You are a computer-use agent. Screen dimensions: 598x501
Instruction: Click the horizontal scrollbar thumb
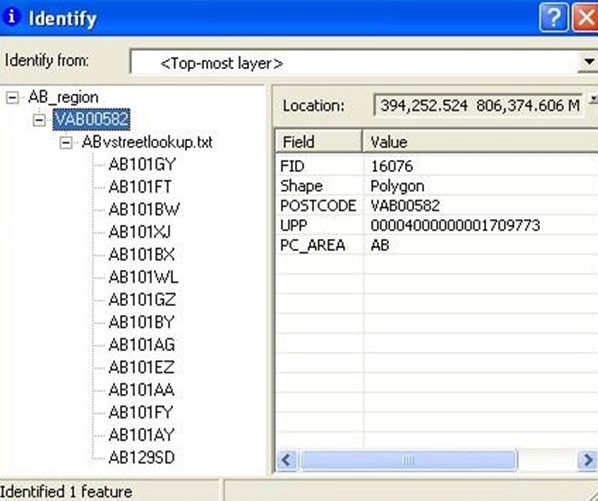[408, 460]
